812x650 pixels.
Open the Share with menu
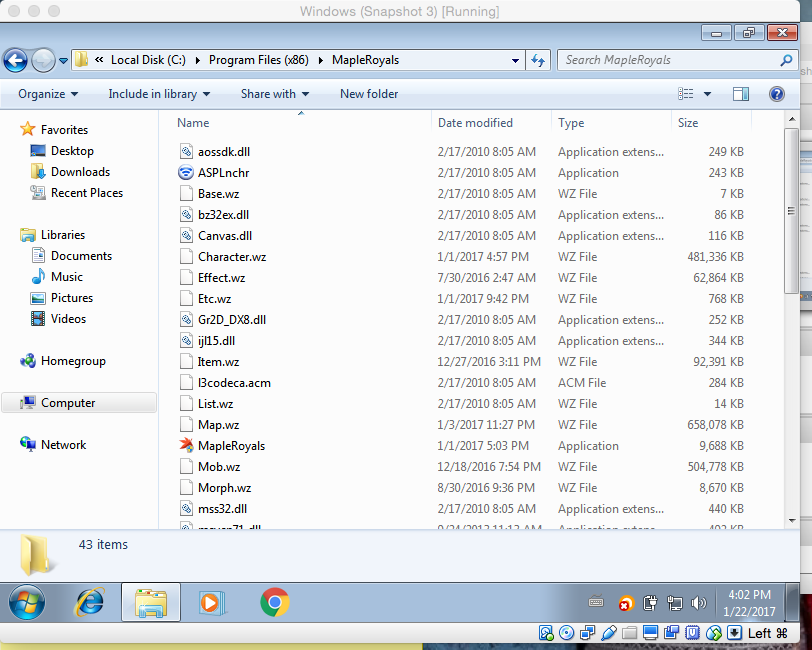274,94
